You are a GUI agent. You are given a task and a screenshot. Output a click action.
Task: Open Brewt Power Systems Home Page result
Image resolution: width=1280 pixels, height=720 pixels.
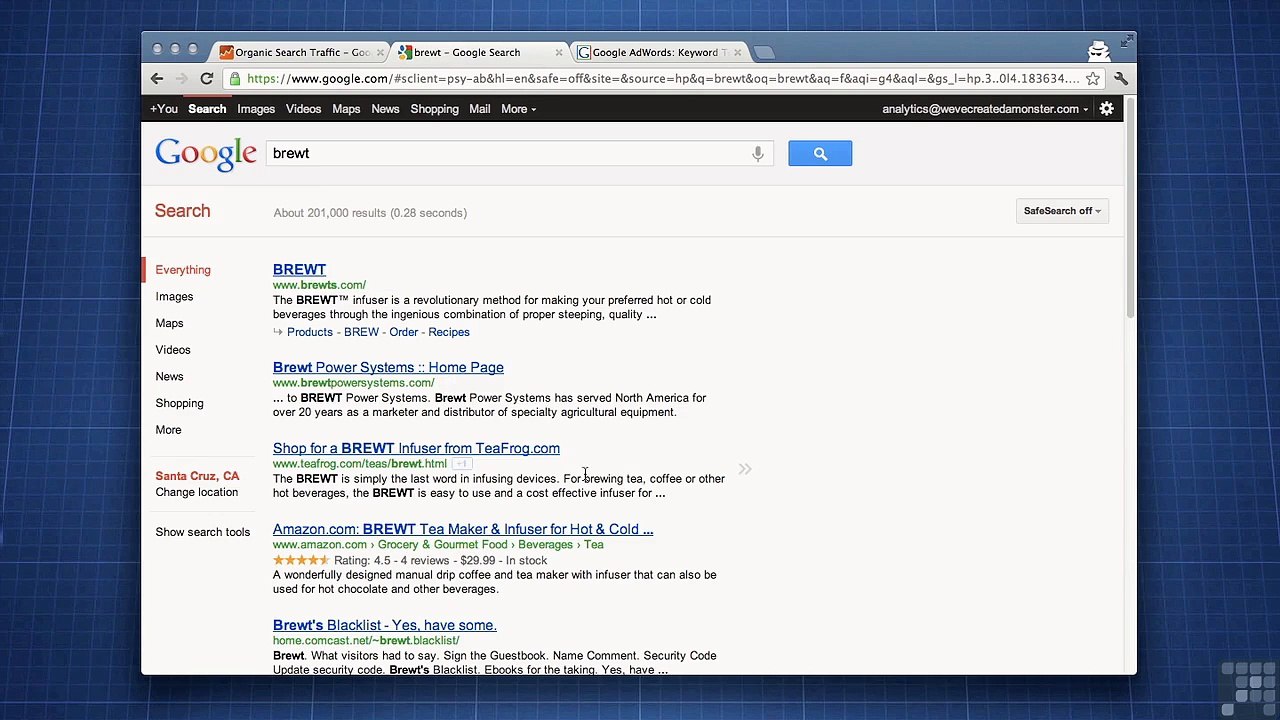(388, 367)
